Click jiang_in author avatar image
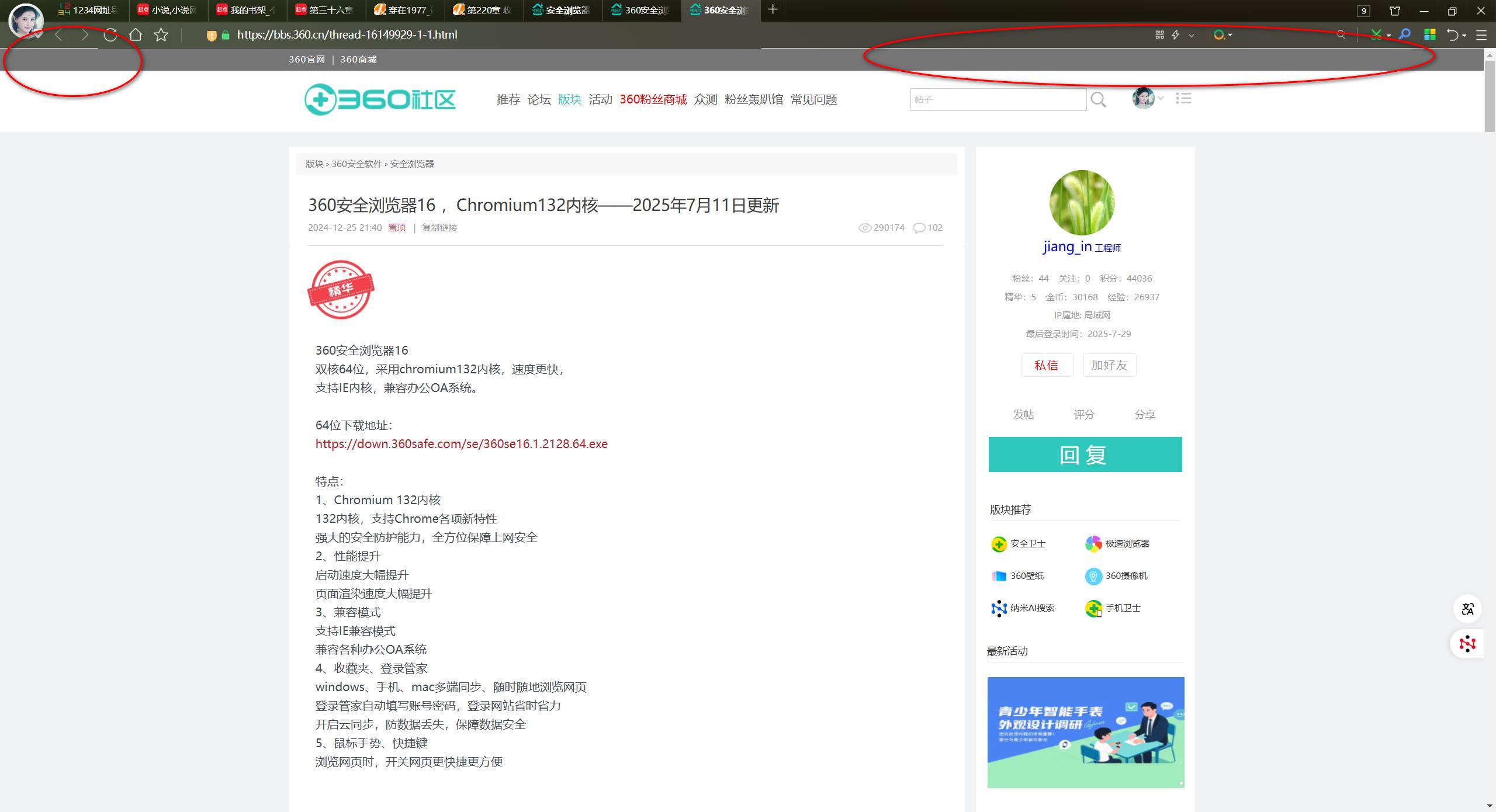The width and height of the screenshot is (1496, 812). (x=1082, y=203)
